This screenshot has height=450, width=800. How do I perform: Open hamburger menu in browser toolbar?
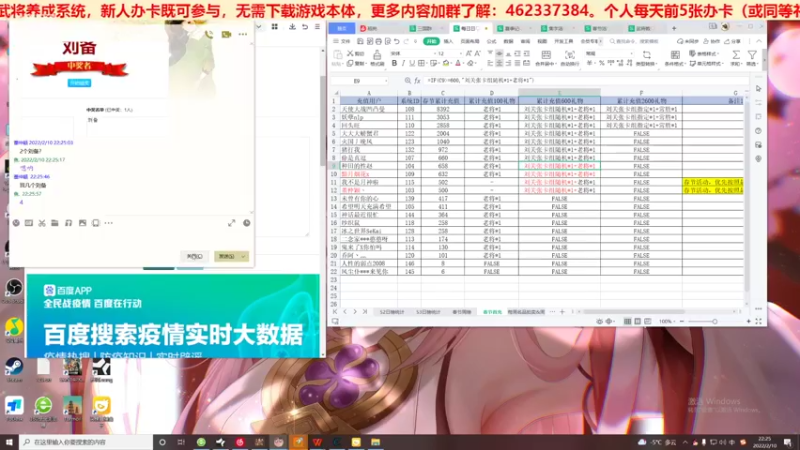click(317, 27)
